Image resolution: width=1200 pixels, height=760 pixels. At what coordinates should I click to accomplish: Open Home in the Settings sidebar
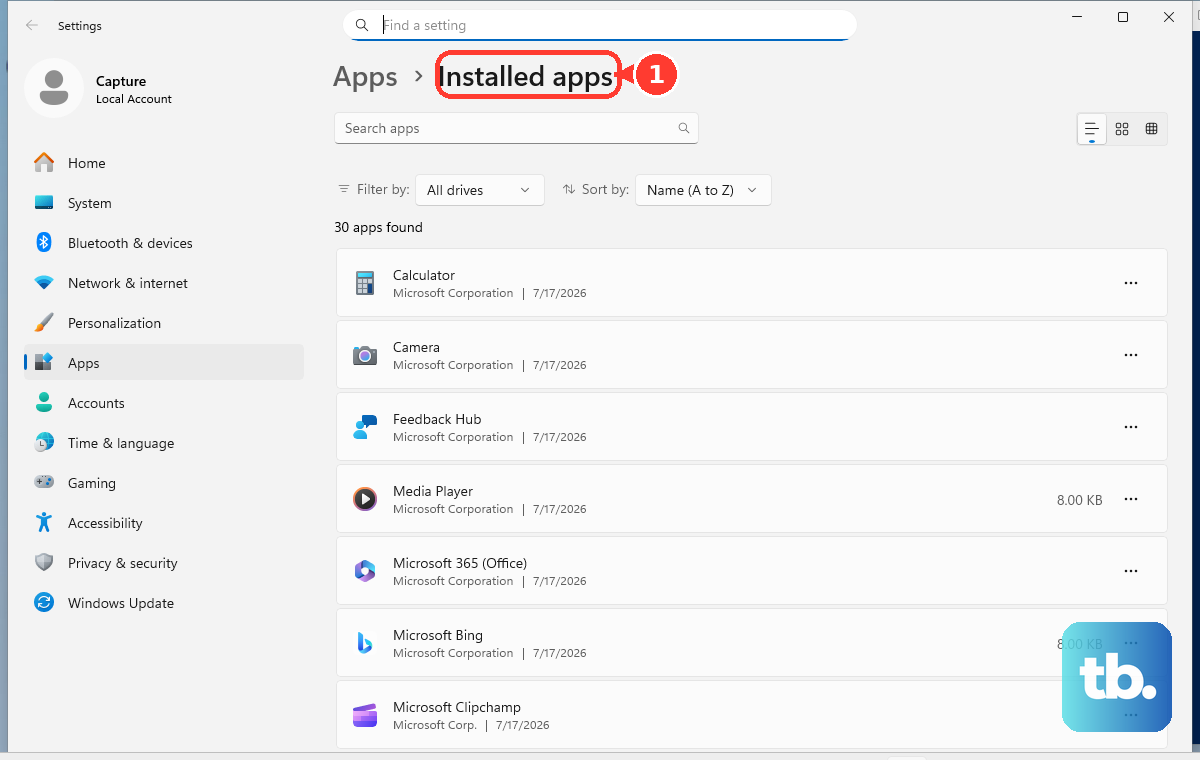pyautogui.click(x=164, y=163)
